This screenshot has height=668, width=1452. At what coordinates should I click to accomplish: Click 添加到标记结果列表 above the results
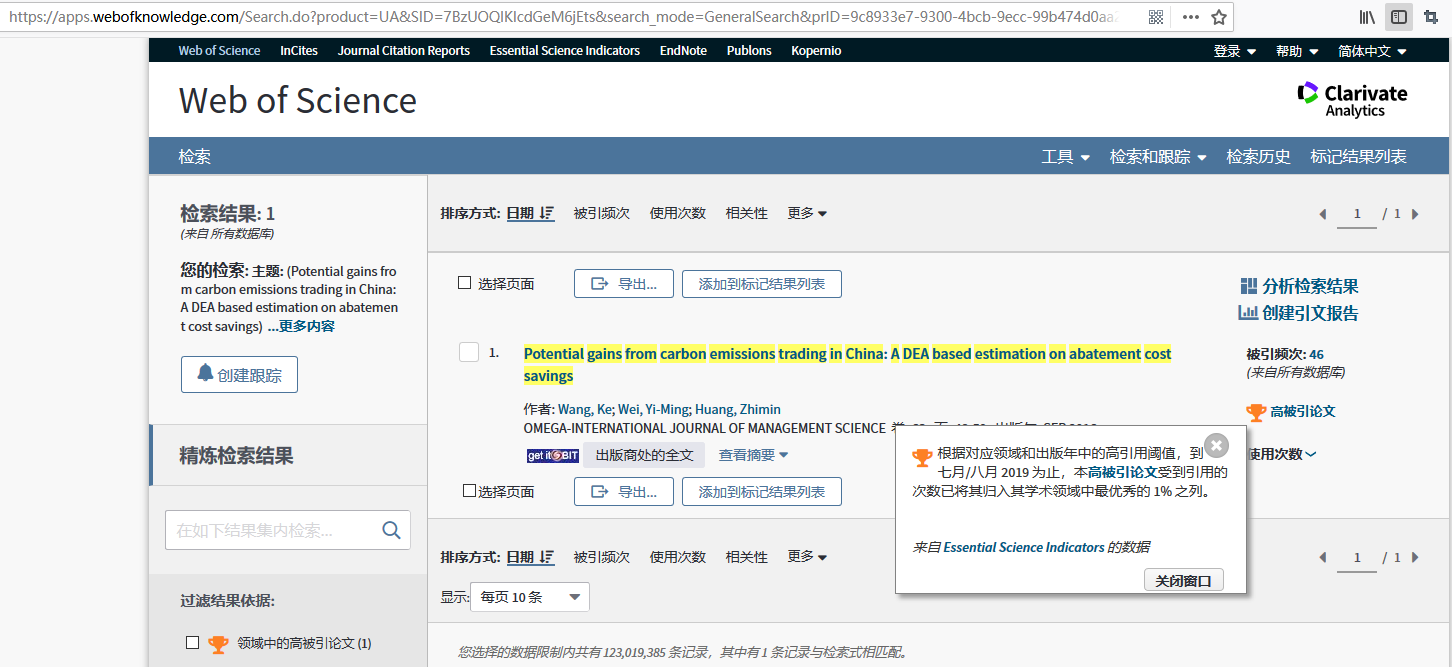click(x=762, y=284)
